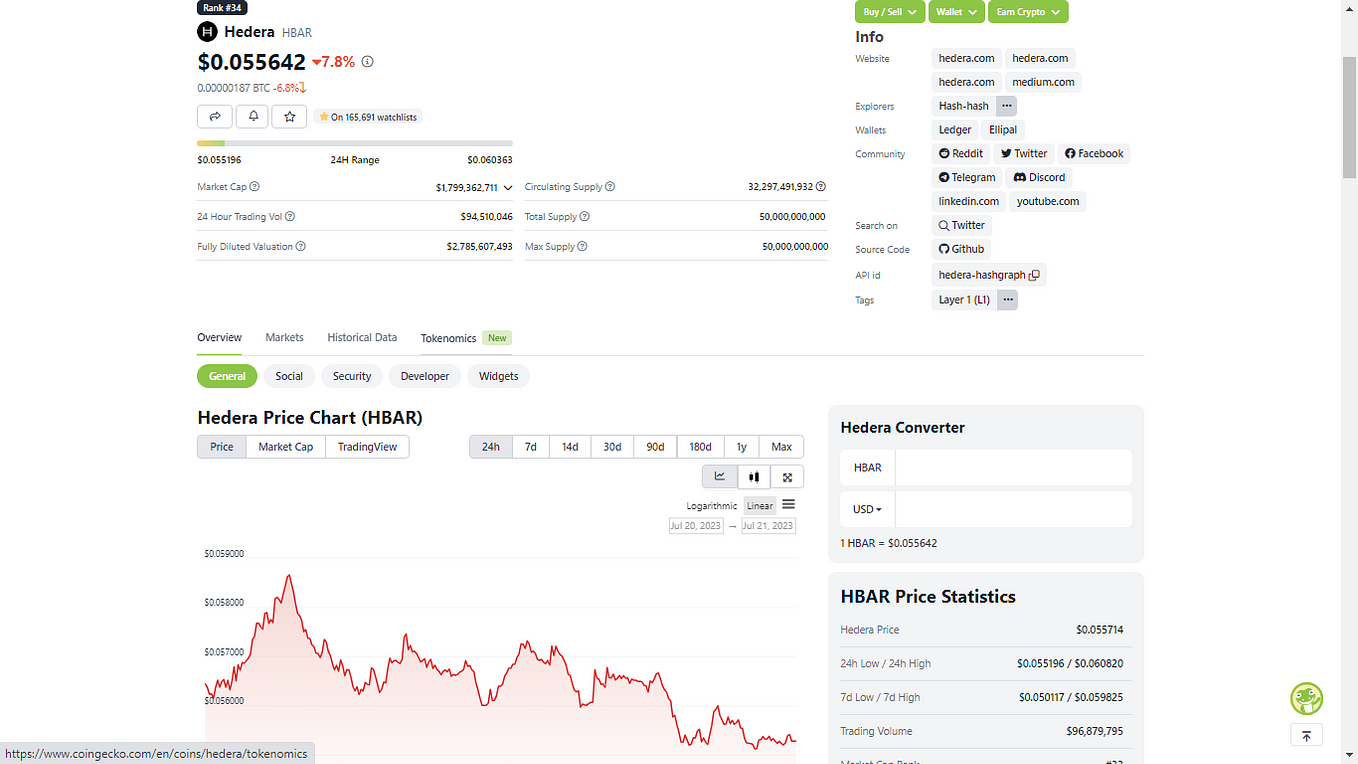Click the HBAR amount input field
This screenshot has width=1358, height=764.
click(1013, 467)
